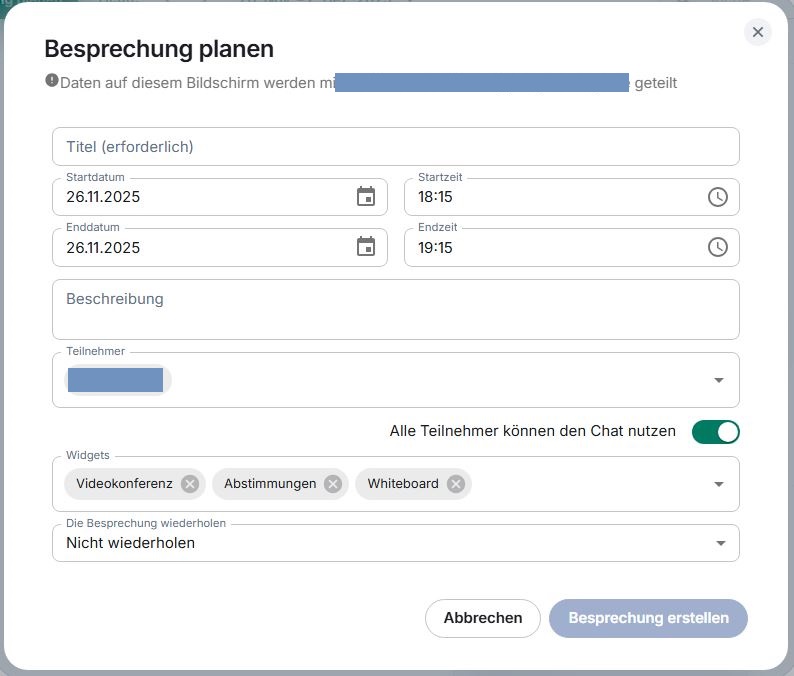
Task: Expand the Widgets dropdown arrow
Action: [x=718, y=484]
